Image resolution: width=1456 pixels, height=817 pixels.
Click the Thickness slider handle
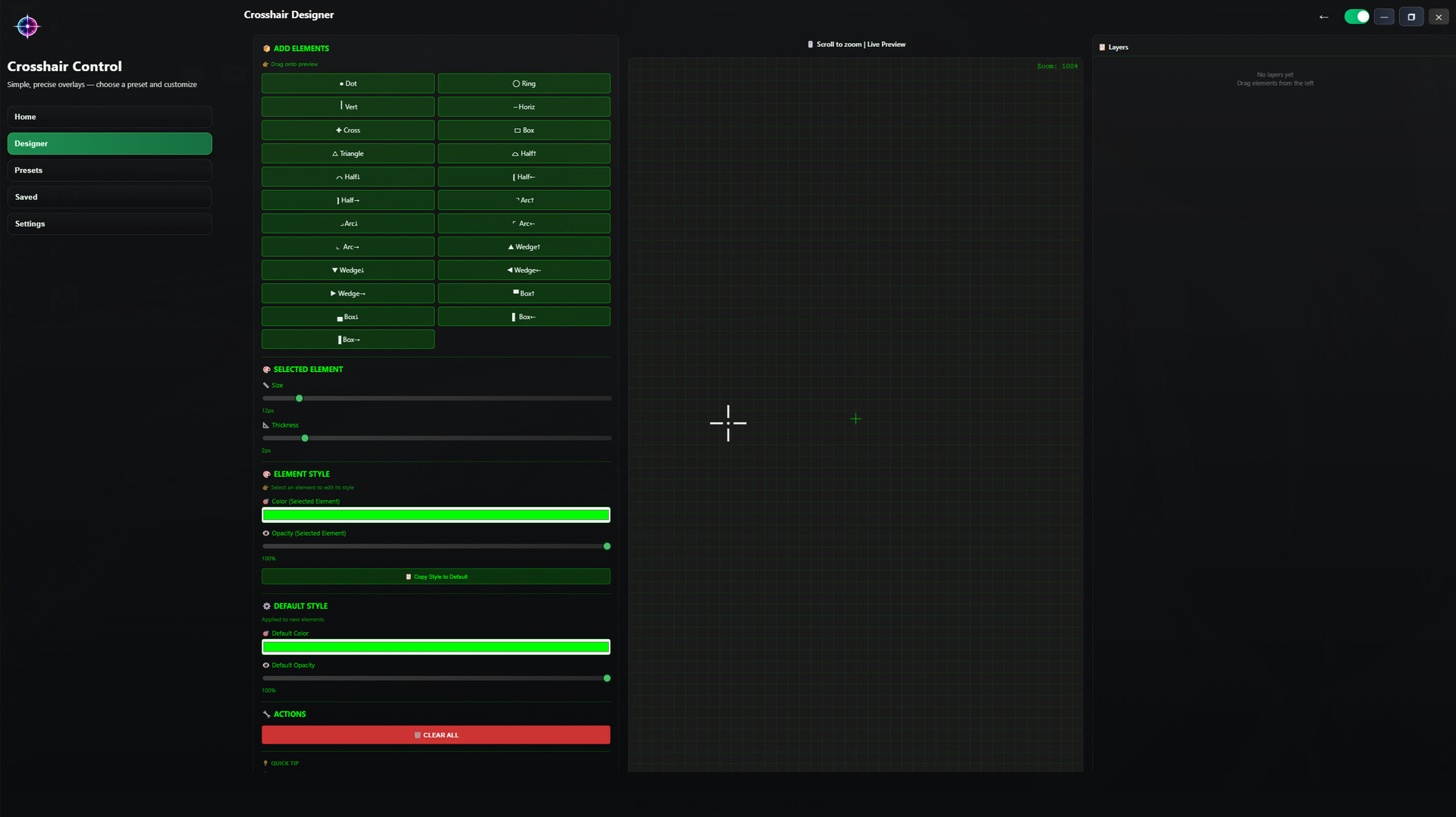pos(305,438)
